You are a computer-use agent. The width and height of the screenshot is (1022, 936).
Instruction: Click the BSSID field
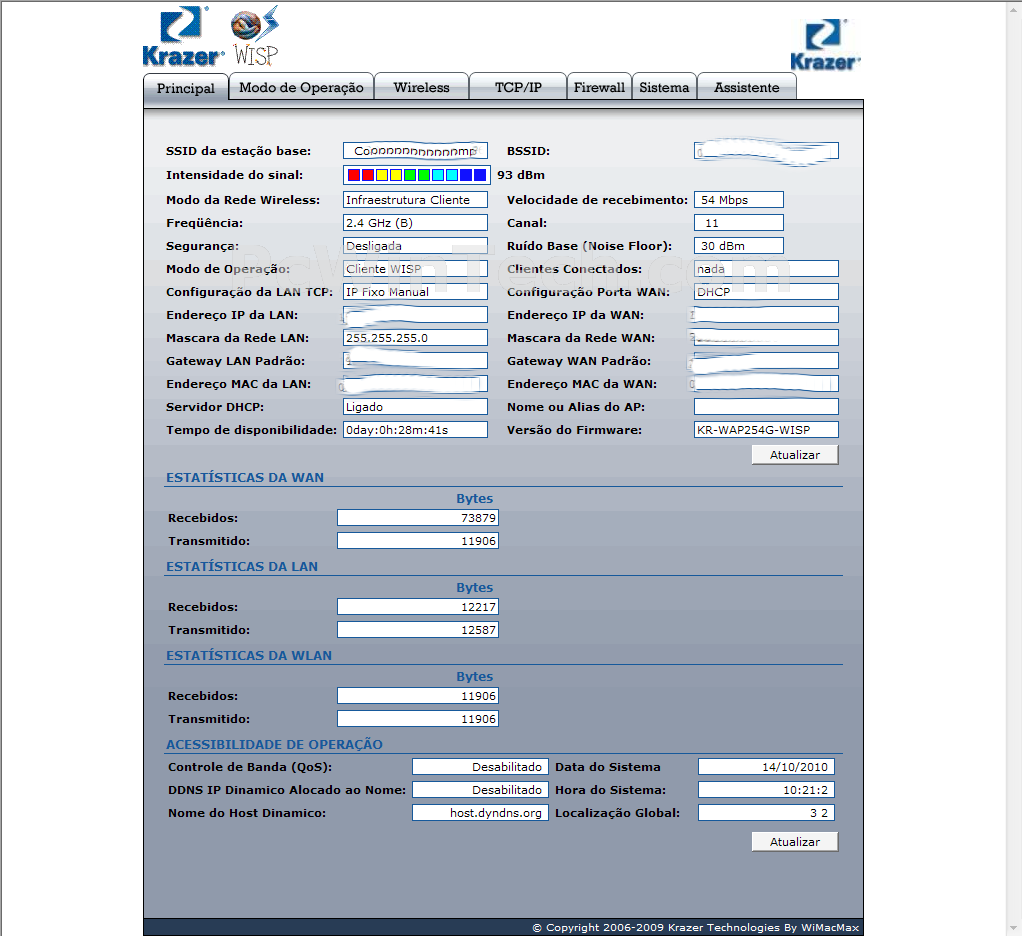point(766,151)
